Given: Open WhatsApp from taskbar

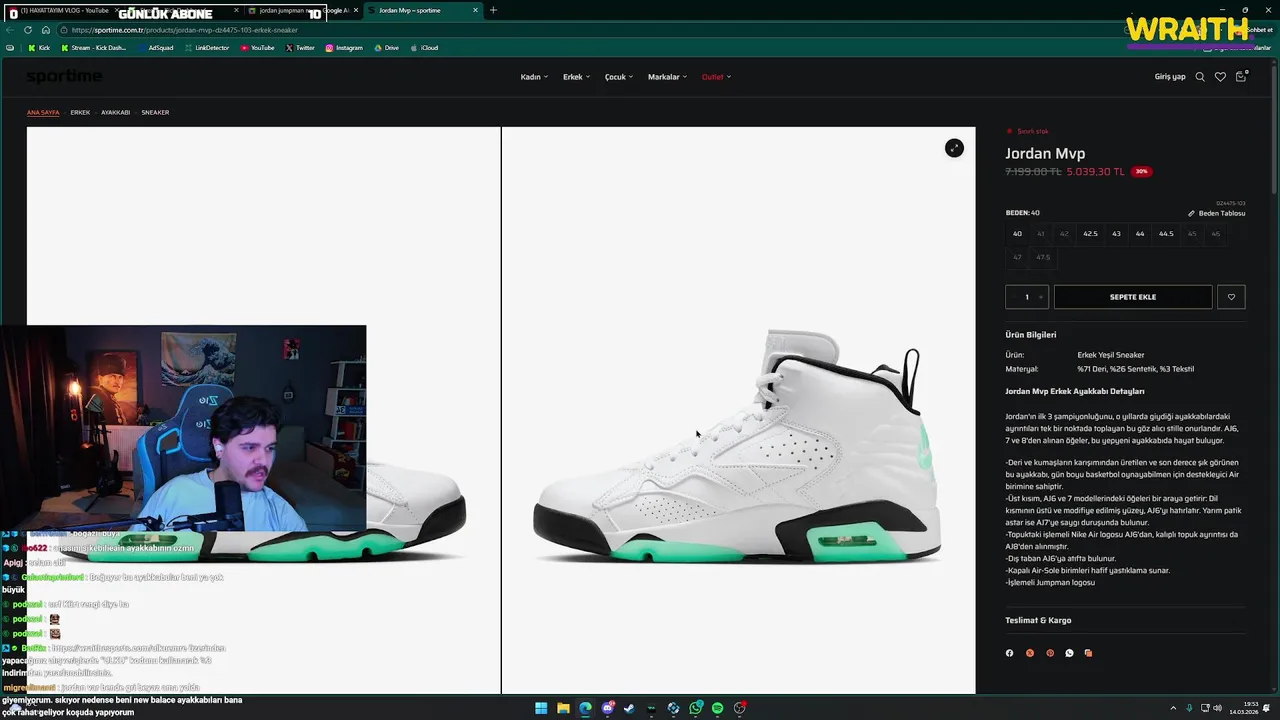Looking at the screenshot, I should (x=696, y=708).
